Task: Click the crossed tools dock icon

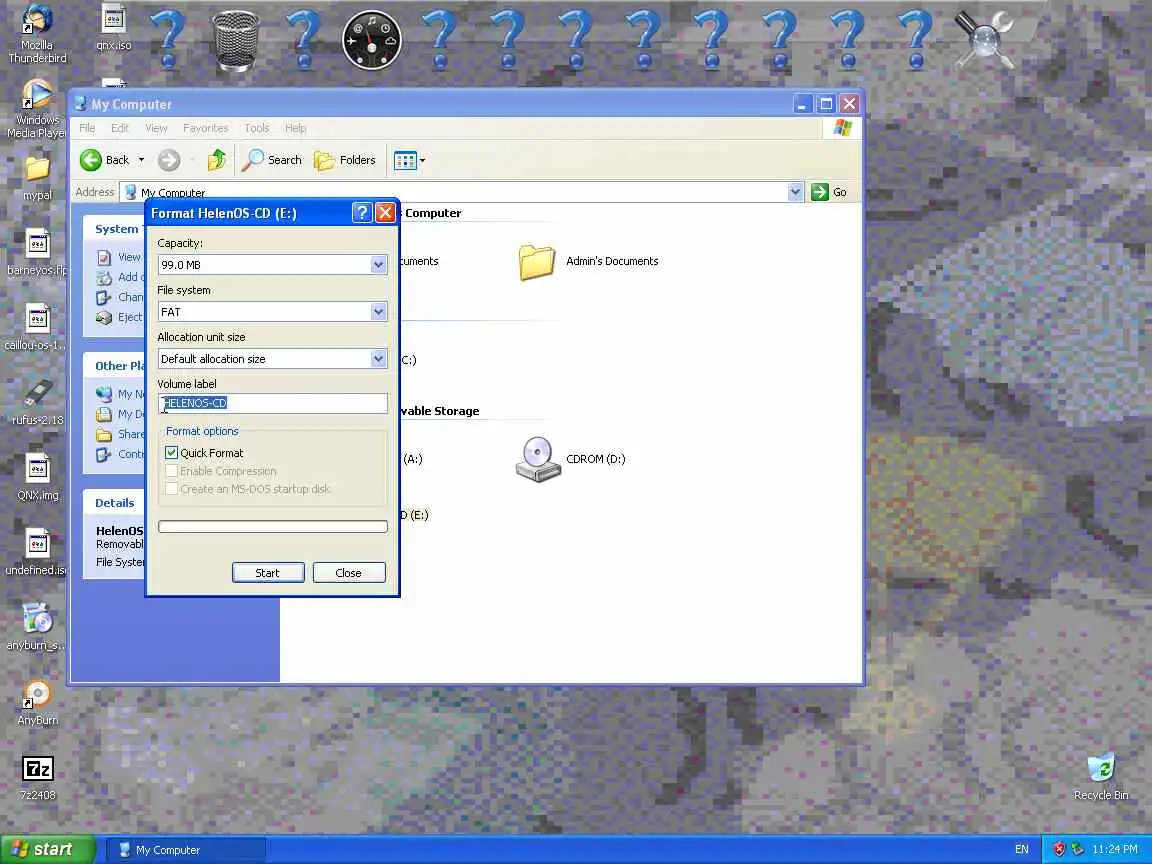Action: coord(984,40)
